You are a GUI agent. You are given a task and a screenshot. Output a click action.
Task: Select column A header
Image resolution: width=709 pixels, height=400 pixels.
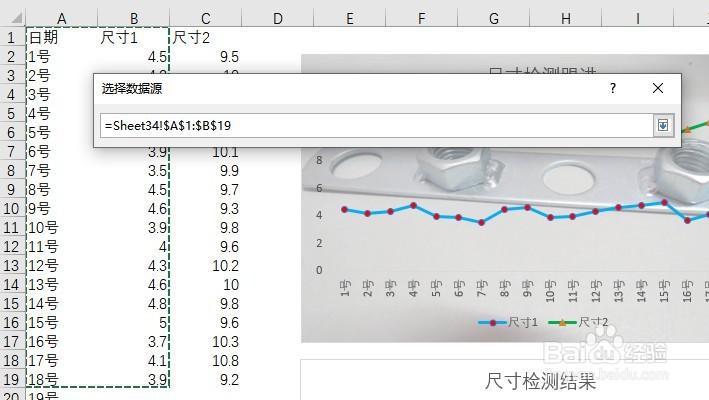coord(62,18)
